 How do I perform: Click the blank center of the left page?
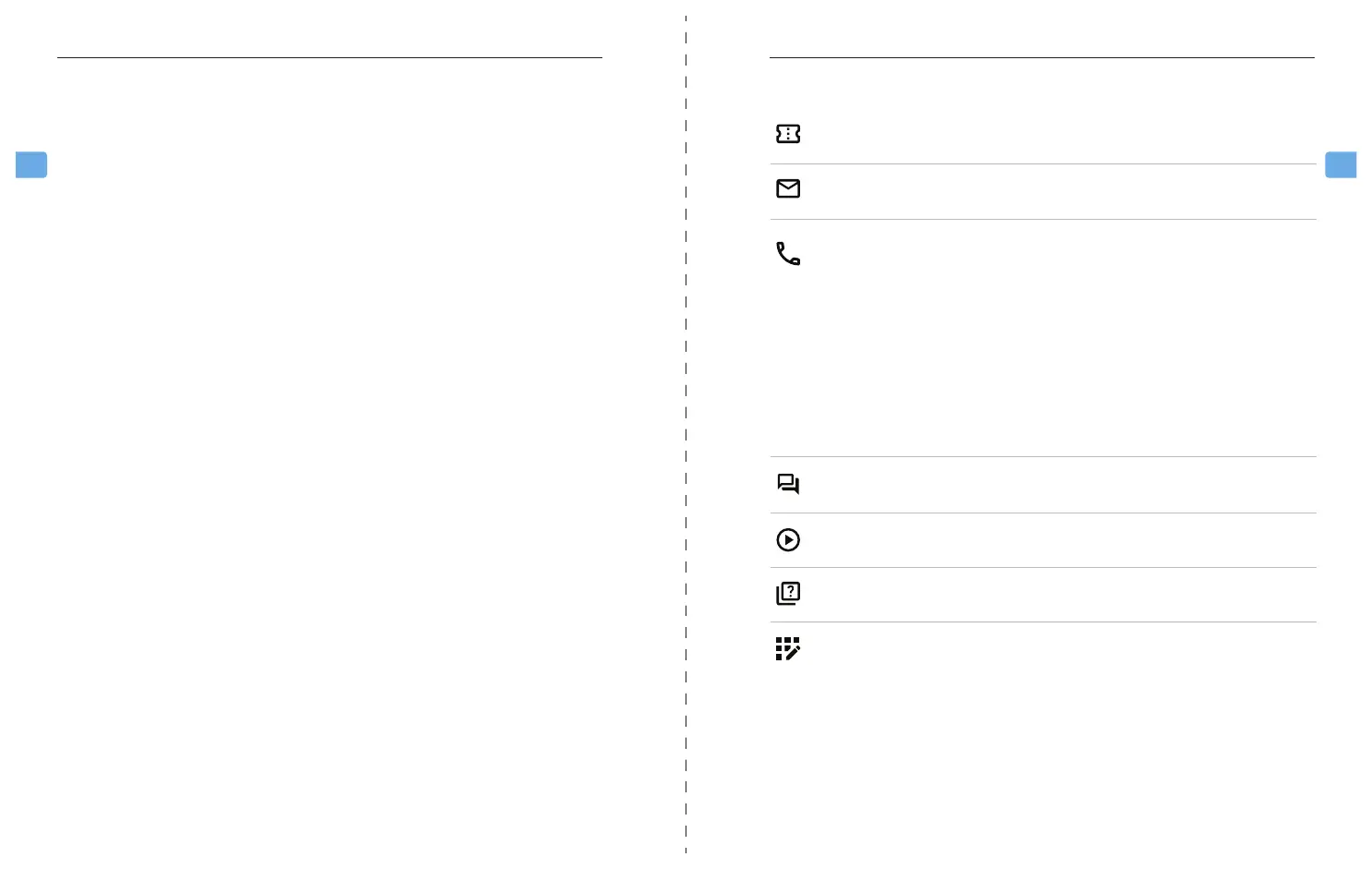(329, 443)
